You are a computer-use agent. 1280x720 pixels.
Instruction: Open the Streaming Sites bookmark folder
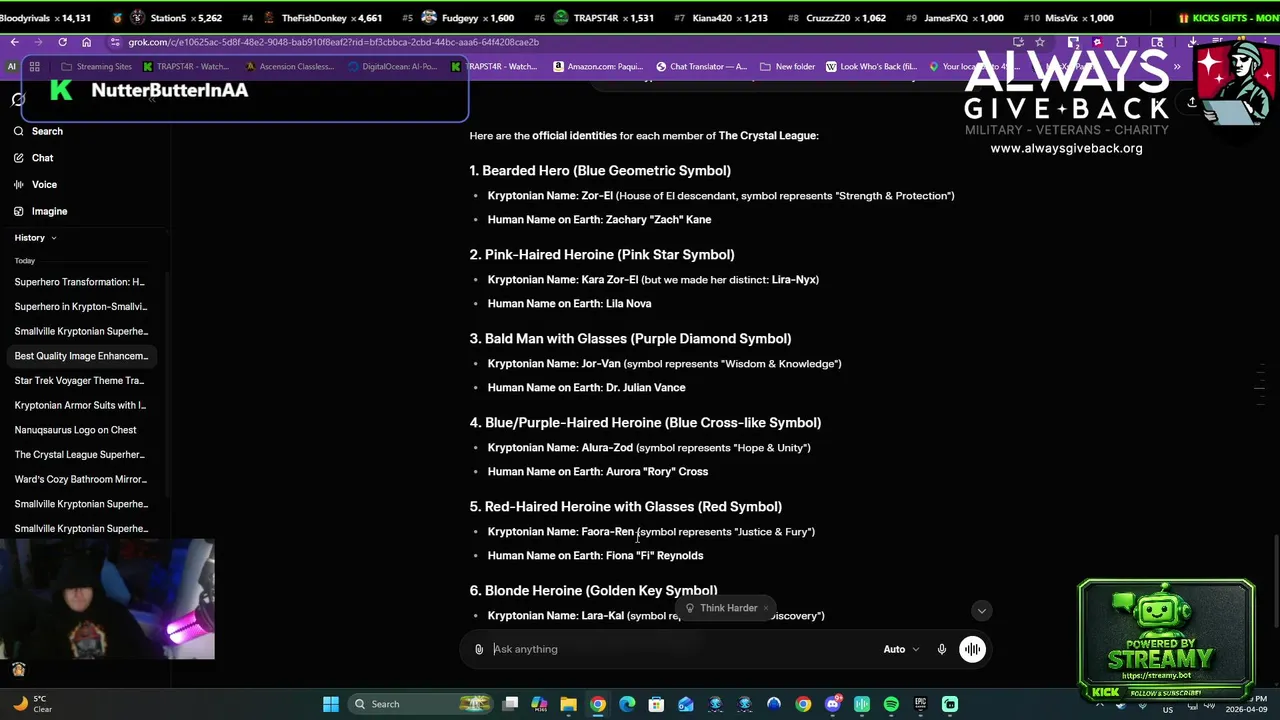tap(97, 67)
